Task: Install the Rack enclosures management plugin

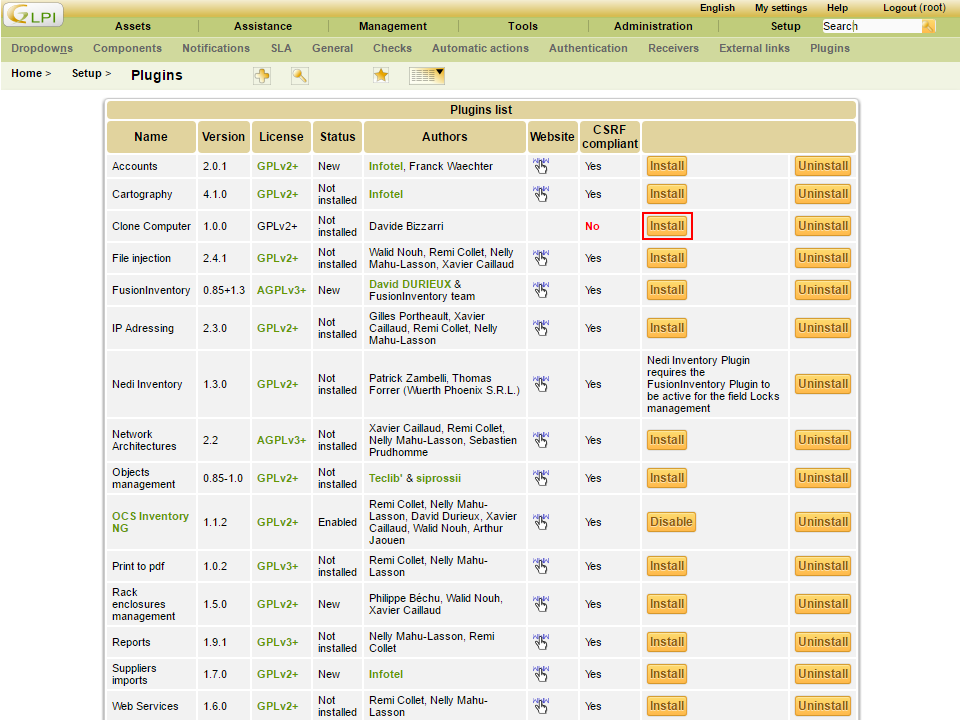Action: pos(667,604)
